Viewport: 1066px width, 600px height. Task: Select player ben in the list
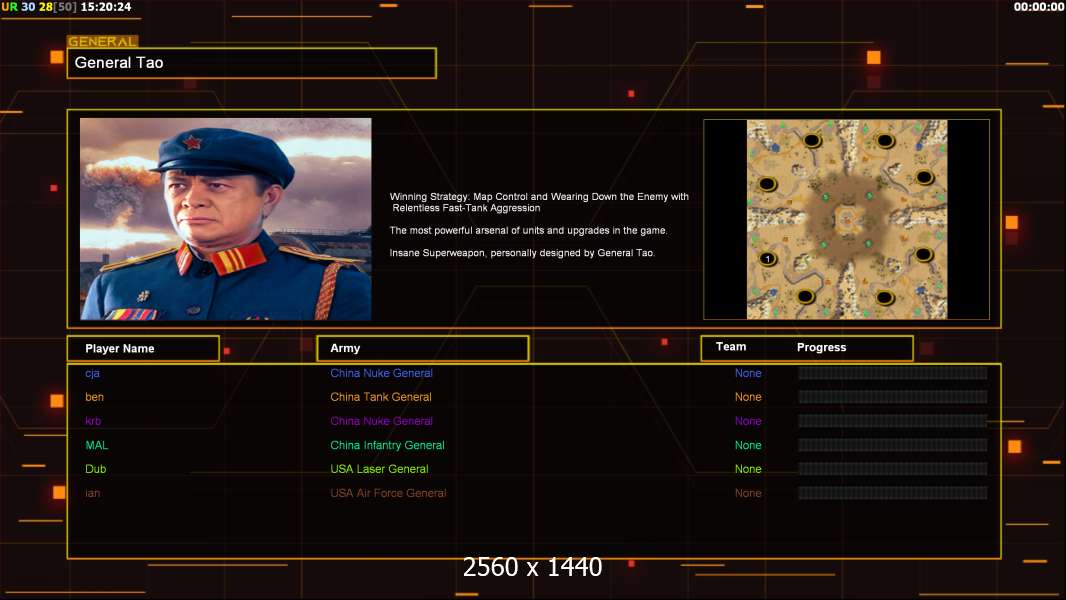(94, 397)
